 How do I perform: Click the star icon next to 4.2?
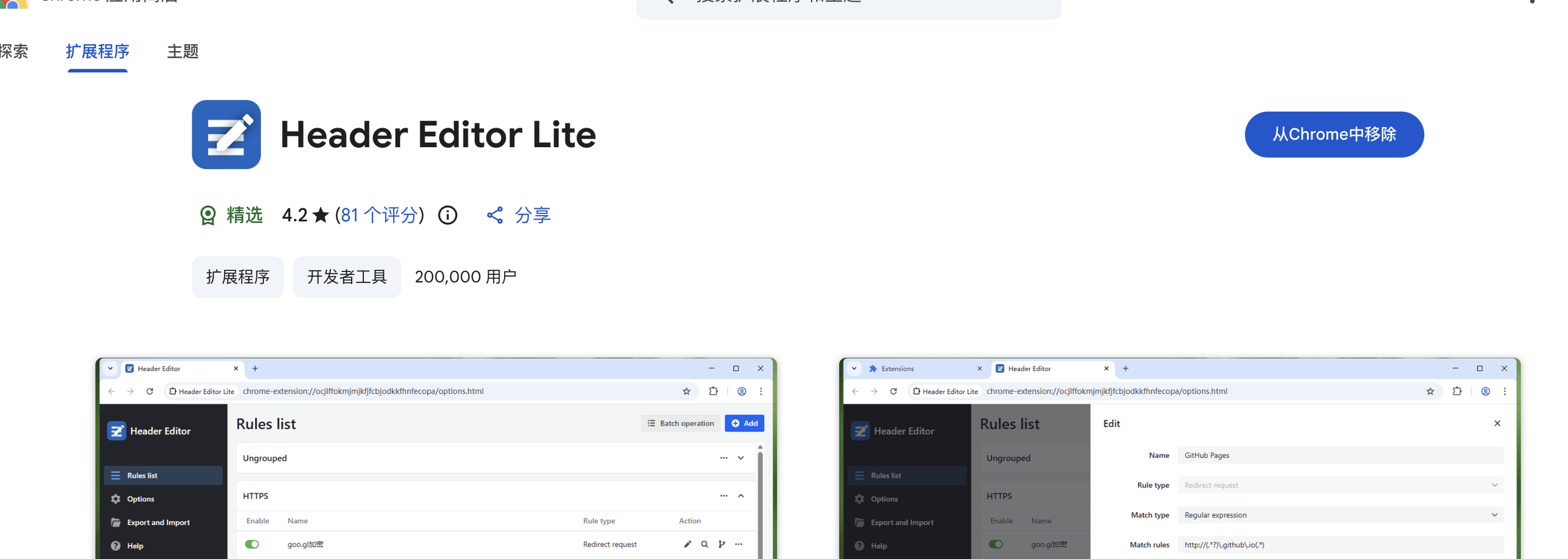click(320, 215)
